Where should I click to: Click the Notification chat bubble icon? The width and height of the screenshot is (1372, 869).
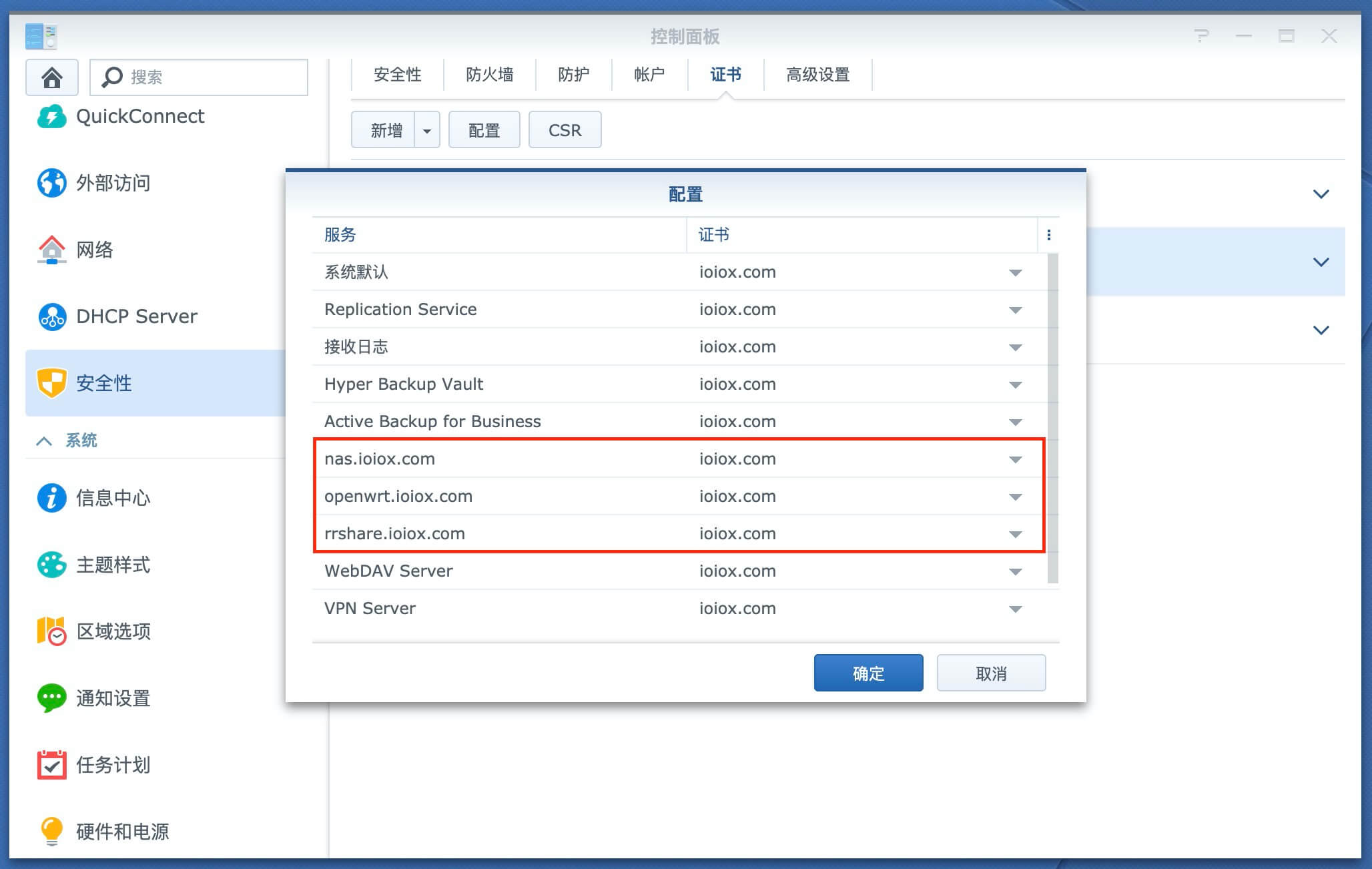click(x=51, y=698)
